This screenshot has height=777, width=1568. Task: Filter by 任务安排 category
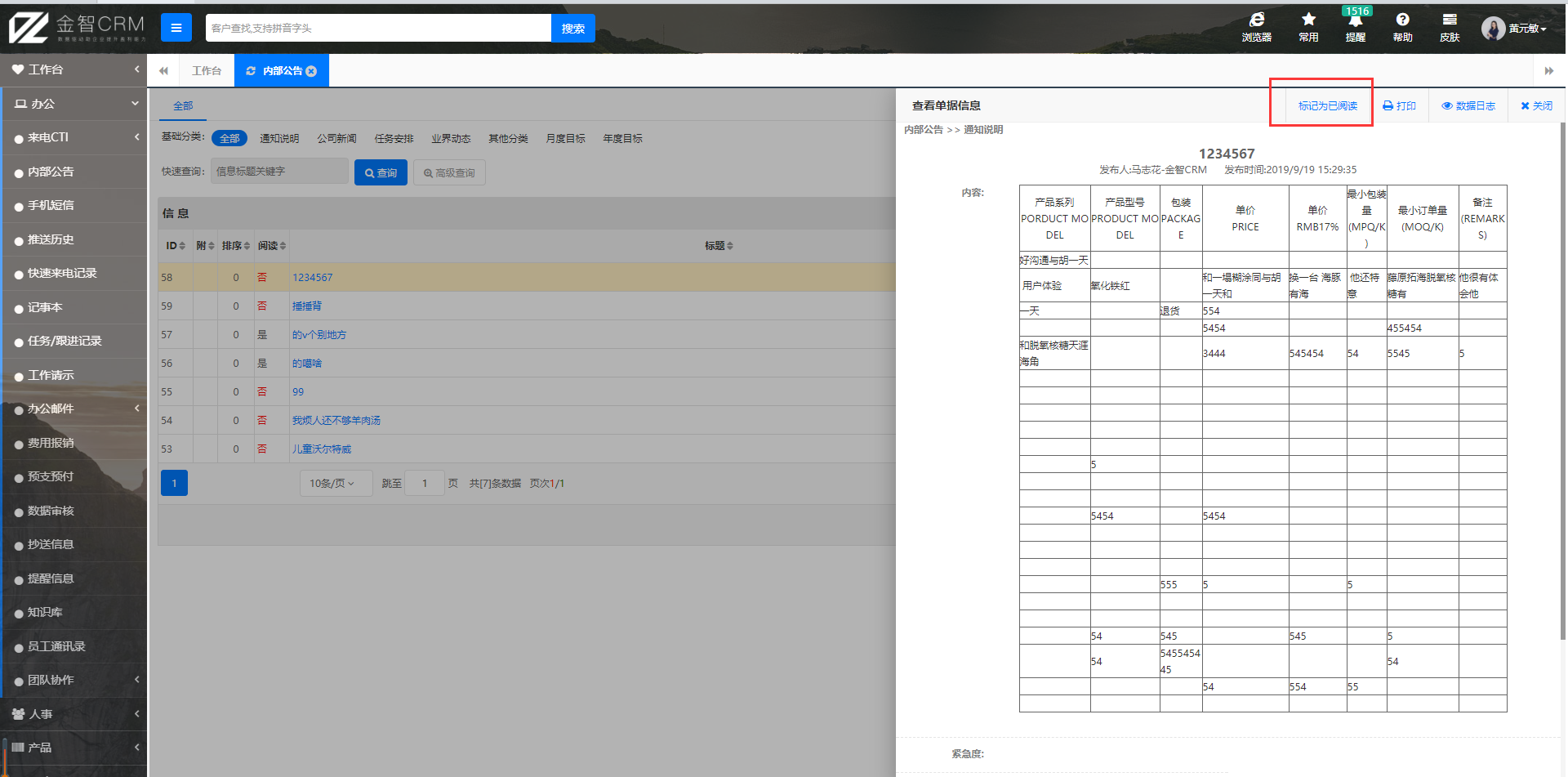tap(394, 138)
